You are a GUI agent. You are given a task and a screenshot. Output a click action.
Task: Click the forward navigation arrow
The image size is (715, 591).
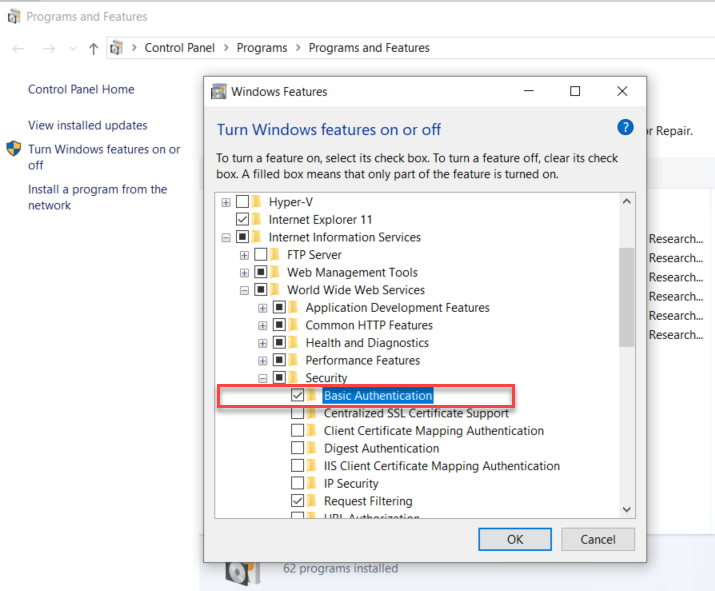pyautogui.click(x=49, y=48)
